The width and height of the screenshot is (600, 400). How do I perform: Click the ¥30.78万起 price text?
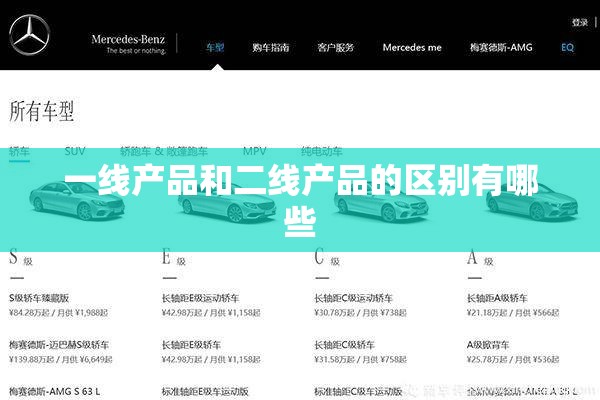335,313
